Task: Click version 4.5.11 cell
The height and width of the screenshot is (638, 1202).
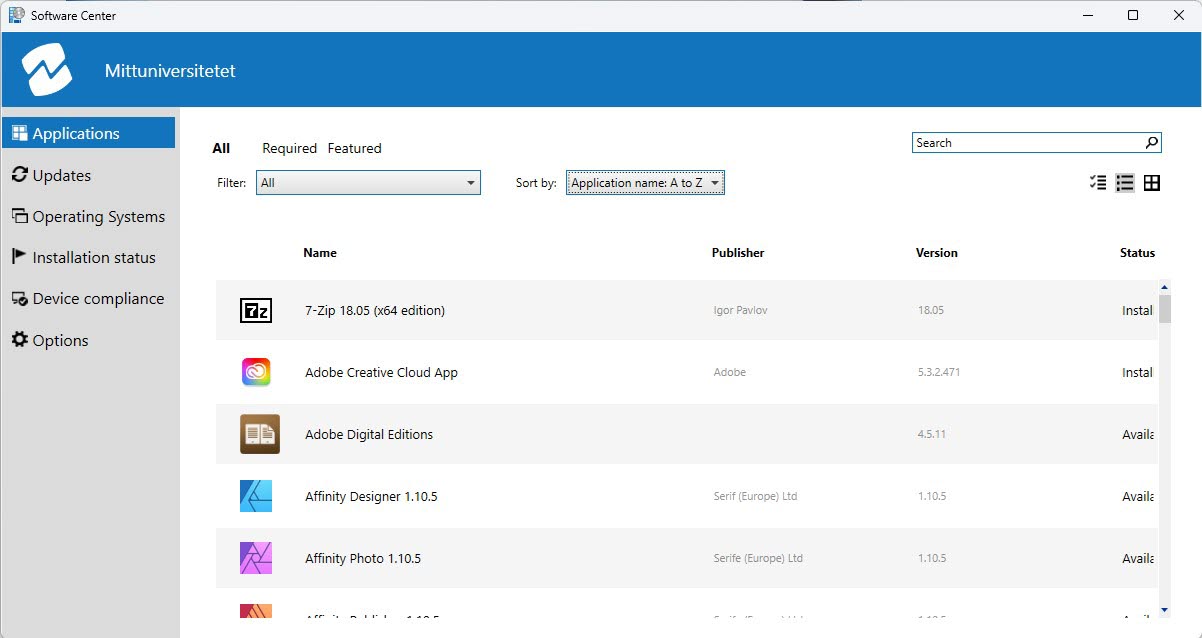Action: (x=932, y=434)
